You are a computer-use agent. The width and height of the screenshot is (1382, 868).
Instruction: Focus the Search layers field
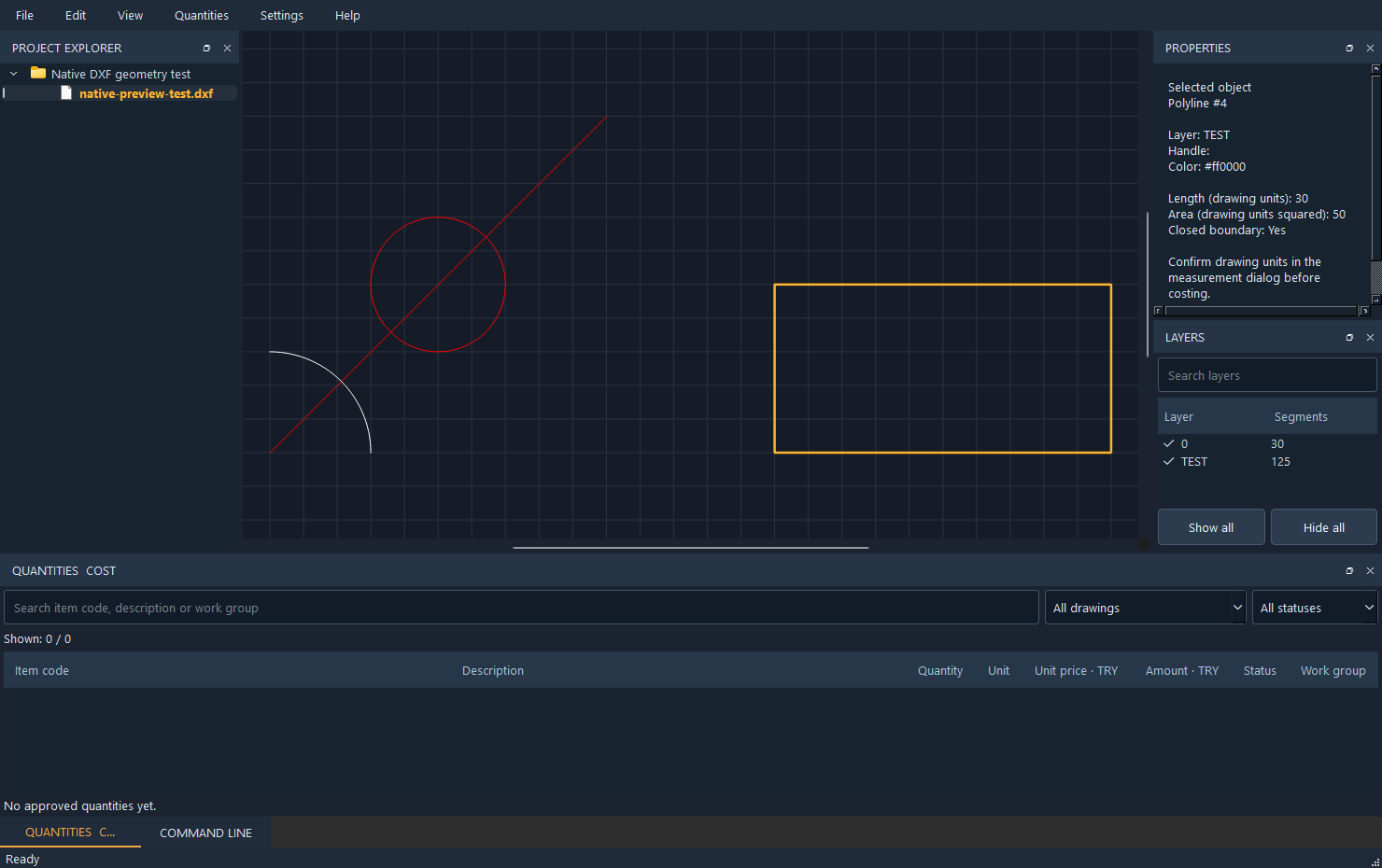1267,375
